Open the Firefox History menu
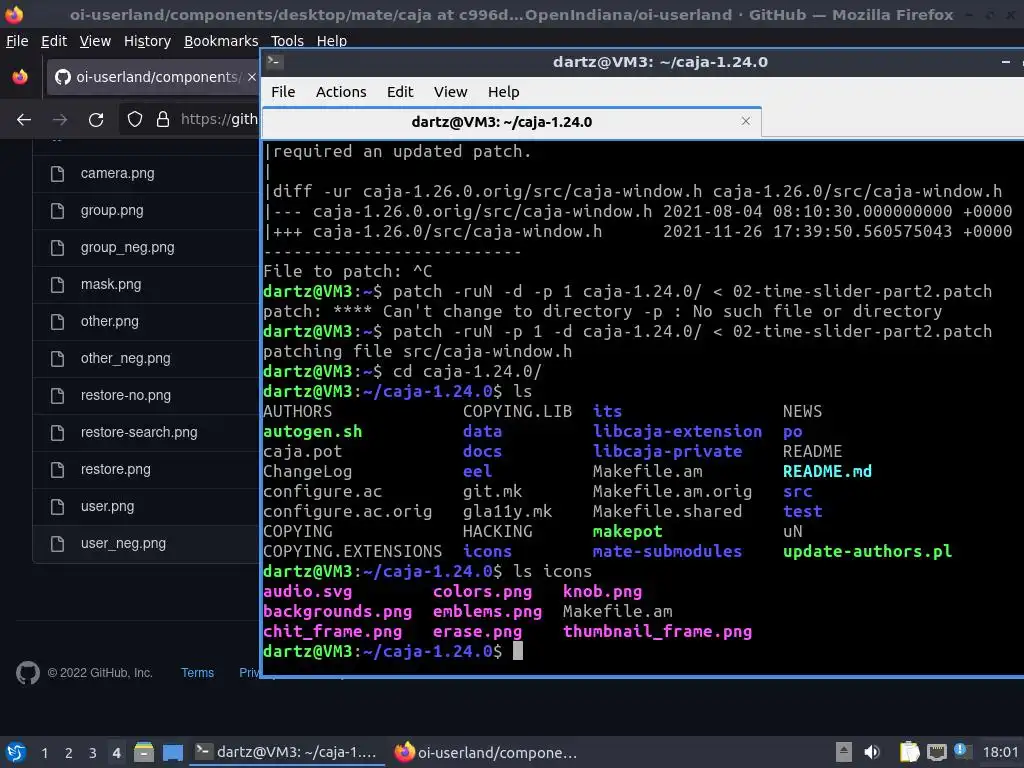Screen dimensions: 1024x768 pyautogui.click(x=147, y=41)
